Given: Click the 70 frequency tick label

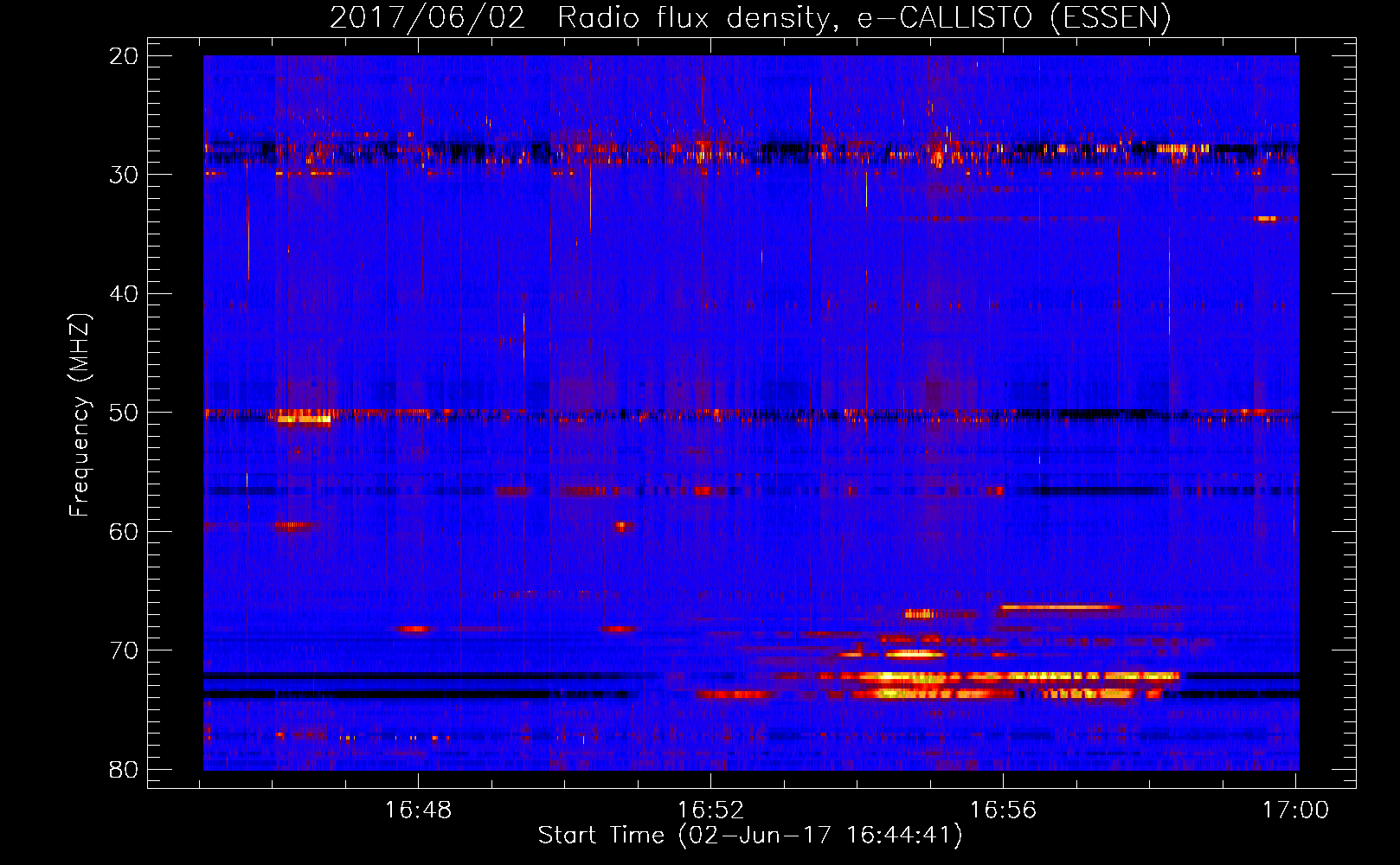Looking at the screenshot, I should 124,650.
